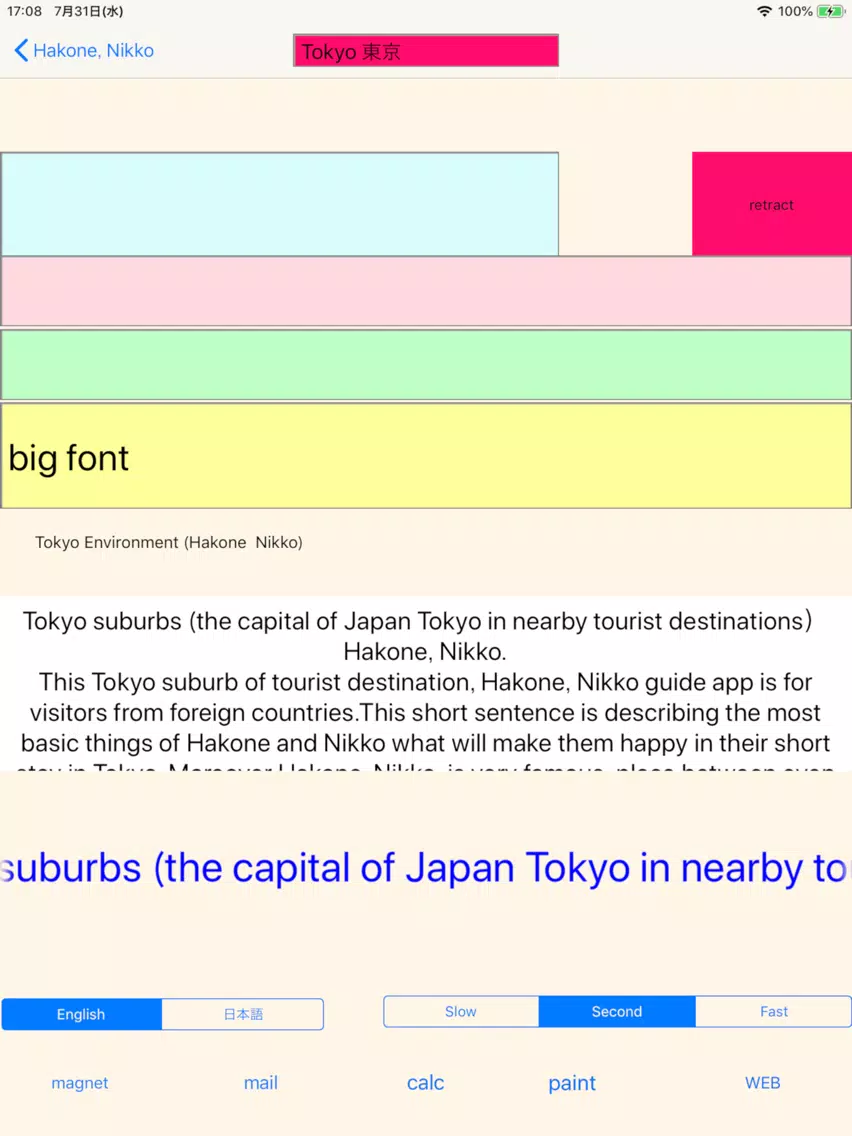Tap Tokyo Environment (Hakone Nikko) label
This screenshot has height=1136, width=852.
pyautogui.click(x=169, y=543)
